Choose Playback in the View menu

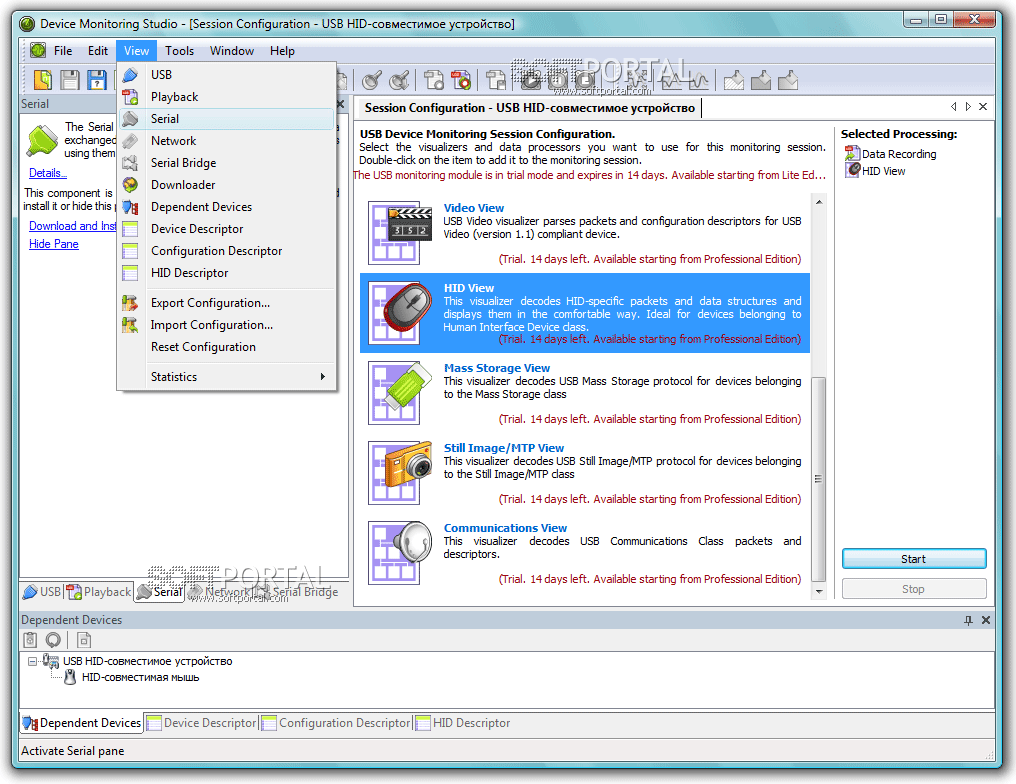227,97
